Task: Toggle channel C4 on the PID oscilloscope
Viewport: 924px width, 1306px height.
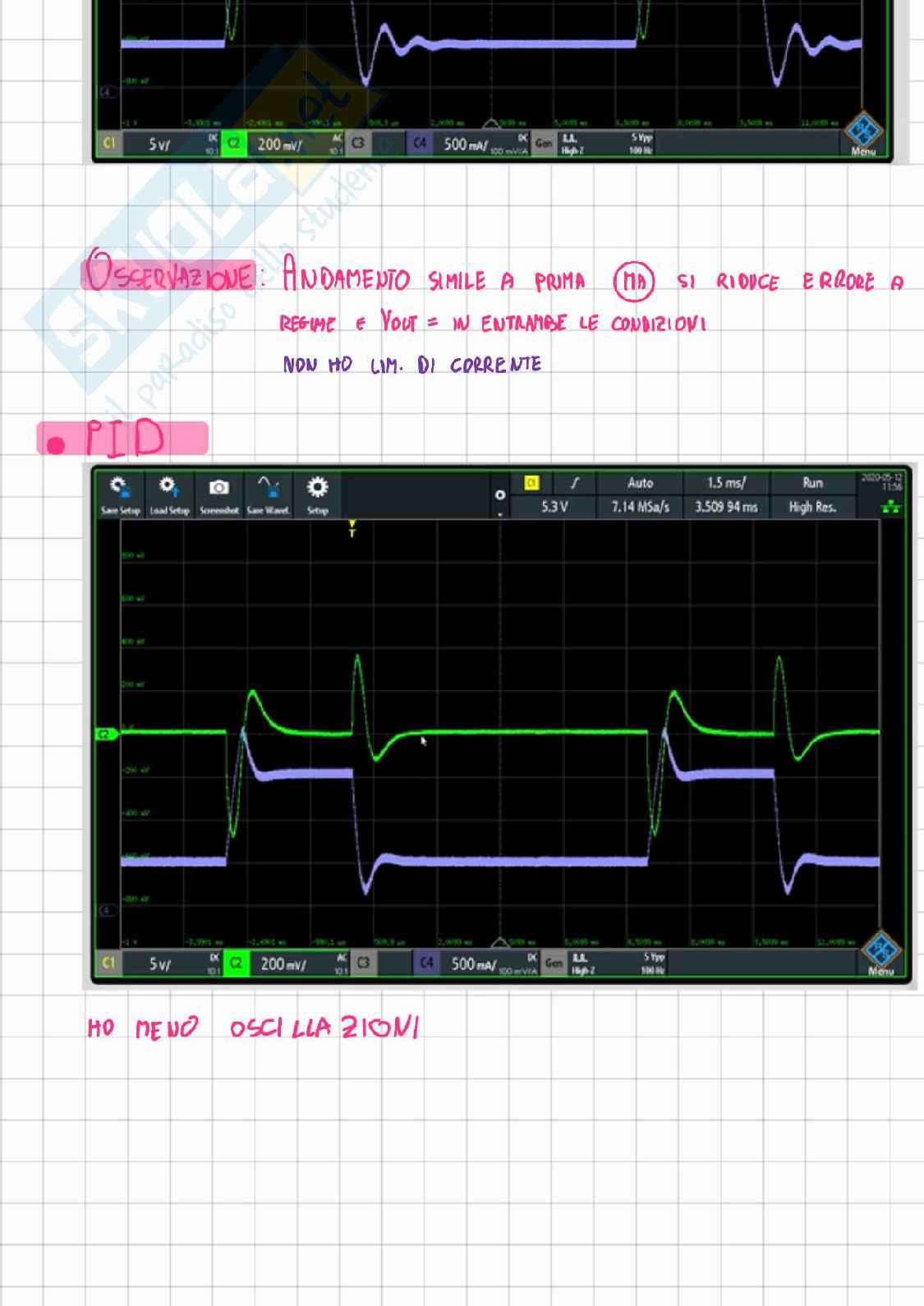Action: [426, 963]
